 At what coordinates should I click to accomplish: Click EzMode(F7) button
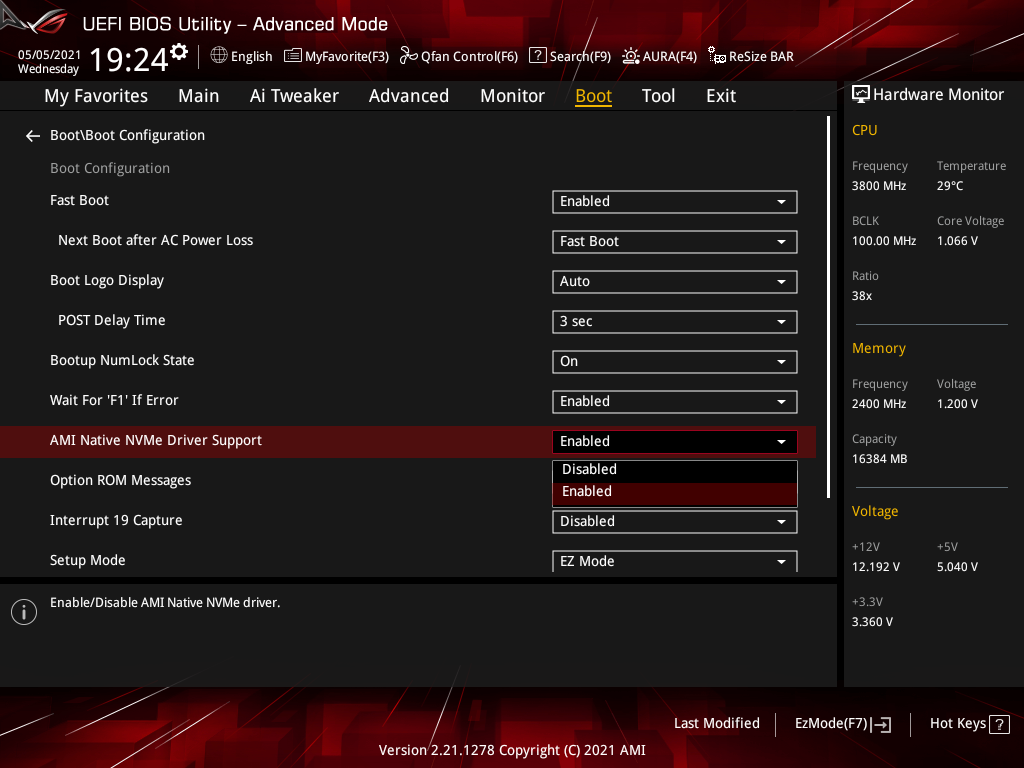[842, 724]
